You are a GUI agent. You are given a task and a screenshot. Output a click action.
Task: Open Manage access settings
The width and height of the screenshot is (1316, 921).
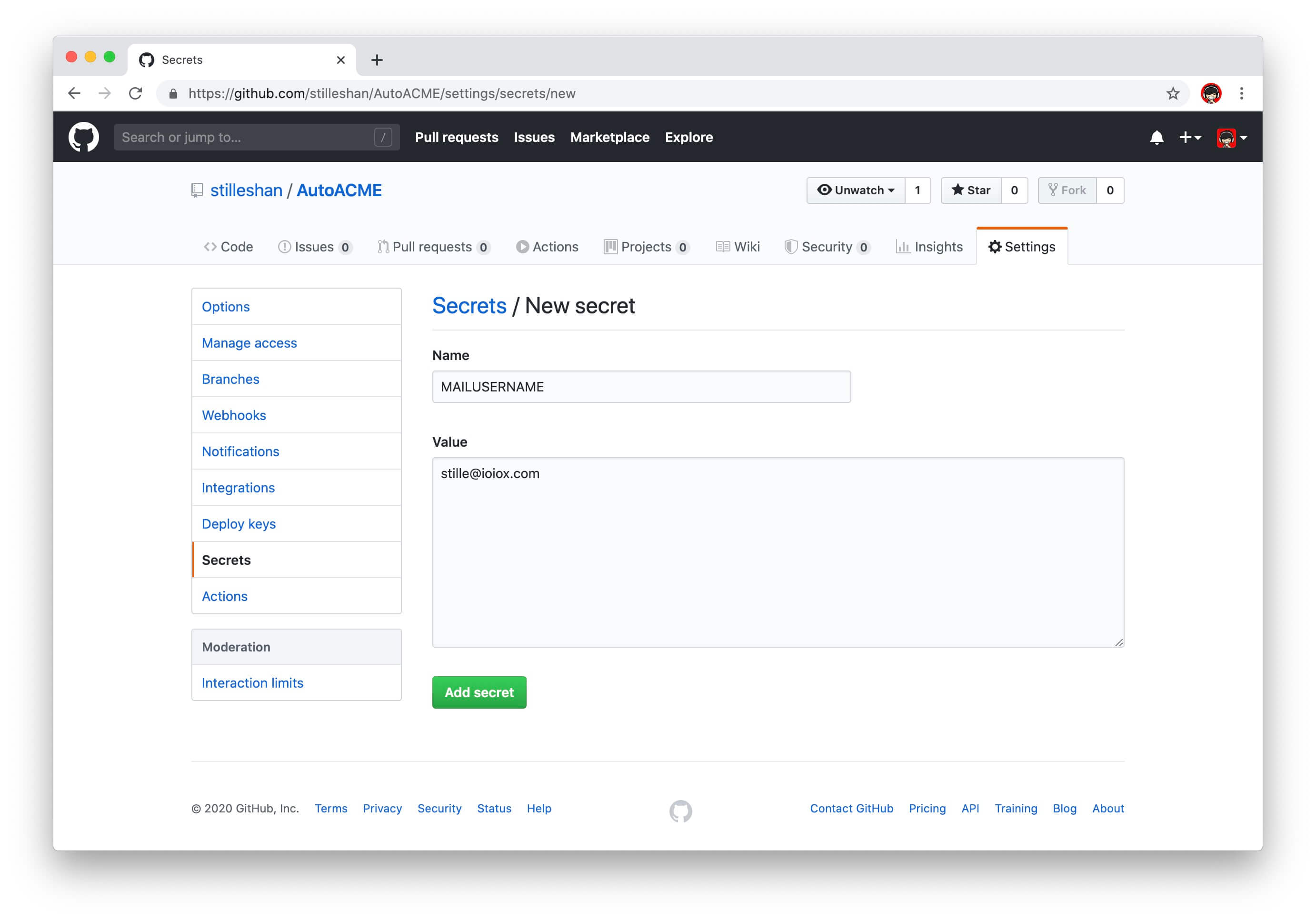point(296,343)
